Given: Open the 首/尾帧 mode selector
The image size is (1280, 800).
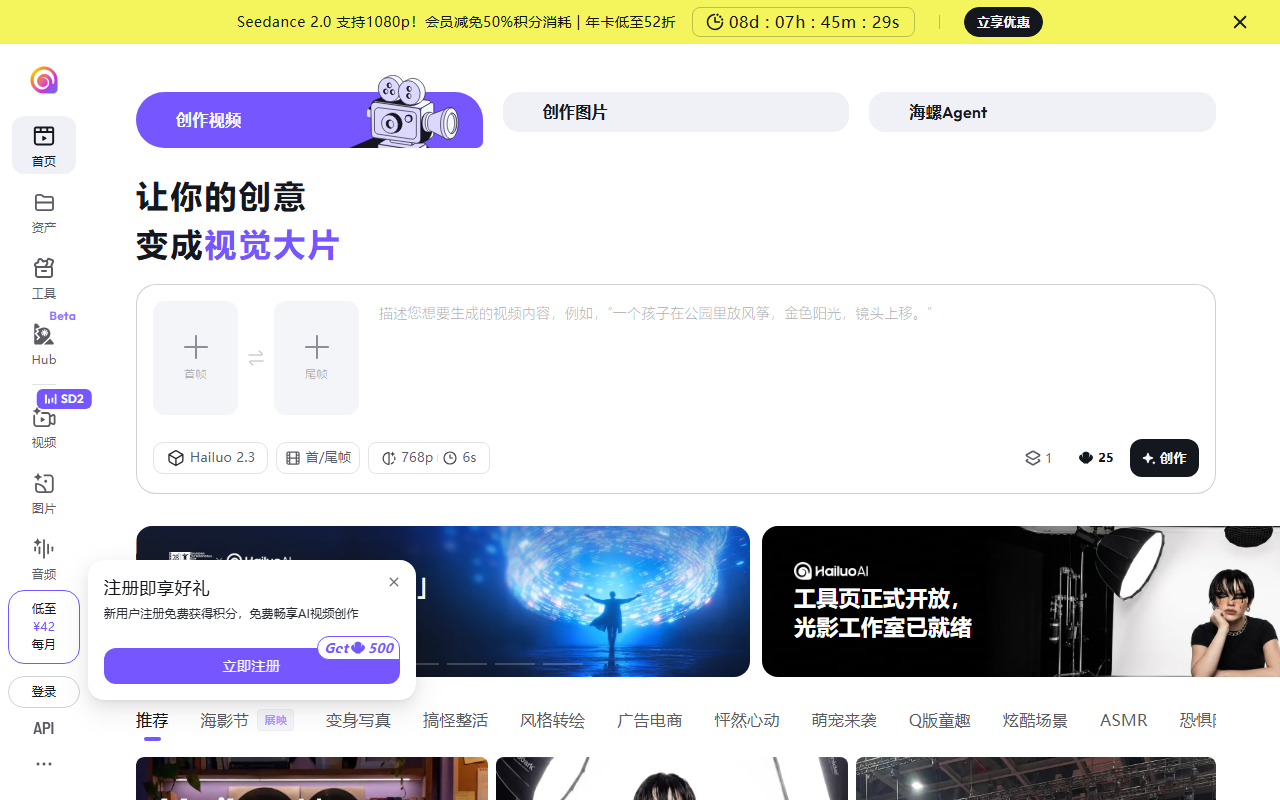Looking at the screenshot, I should (318, 458).
